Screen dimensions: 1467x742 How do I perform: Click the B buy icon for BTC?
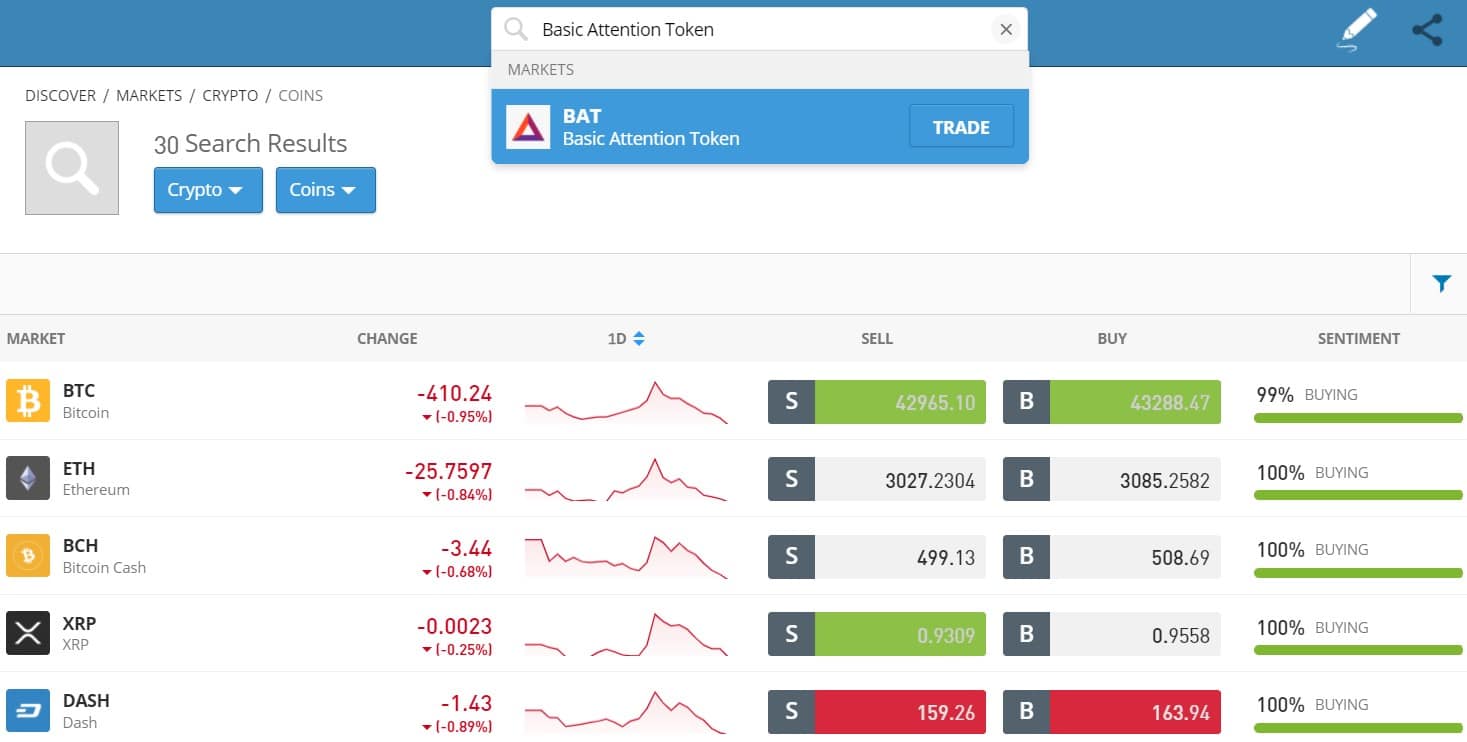point(1027,402)
